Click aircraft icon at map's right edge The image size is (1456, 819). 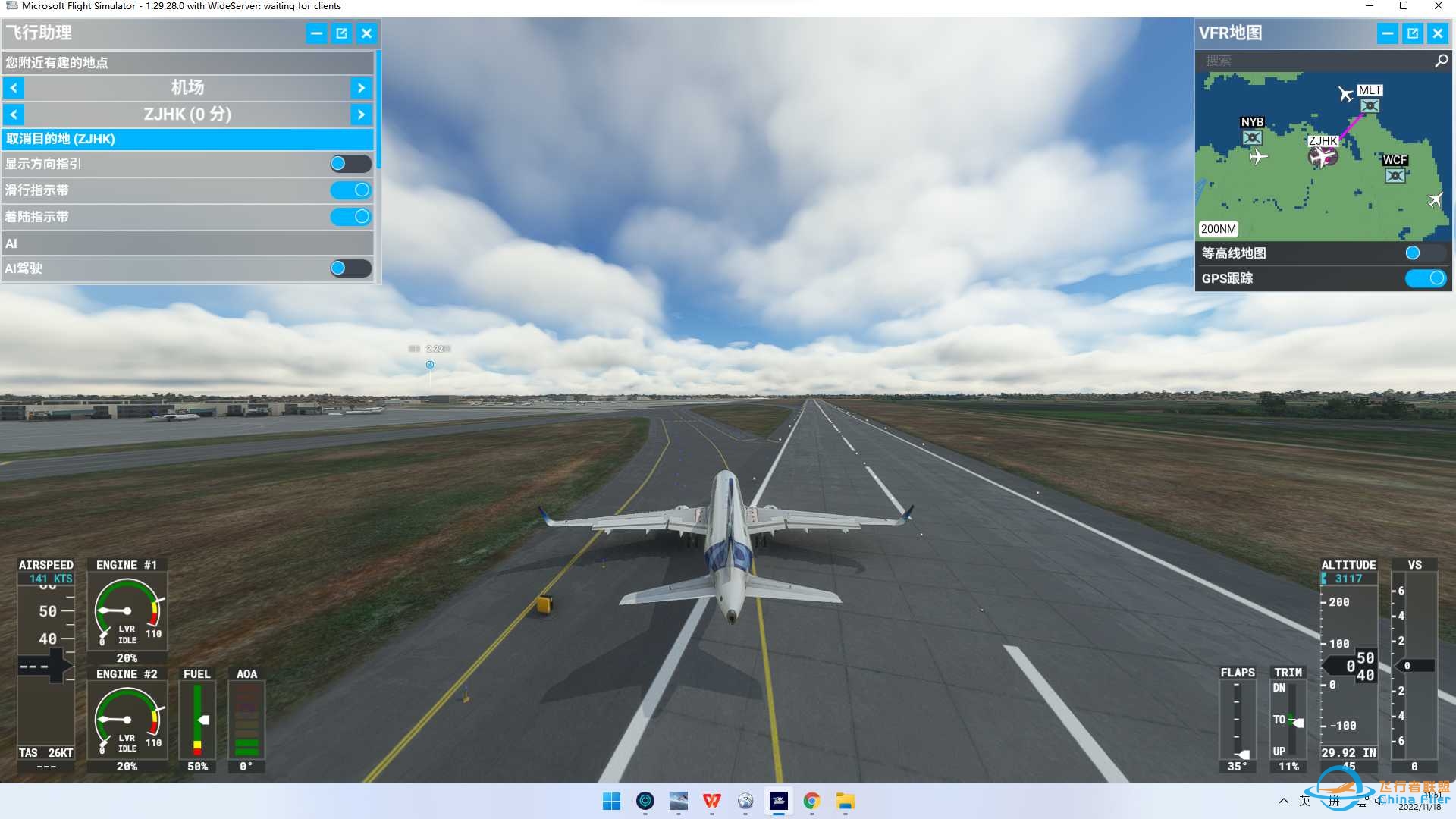(1435, 199)
